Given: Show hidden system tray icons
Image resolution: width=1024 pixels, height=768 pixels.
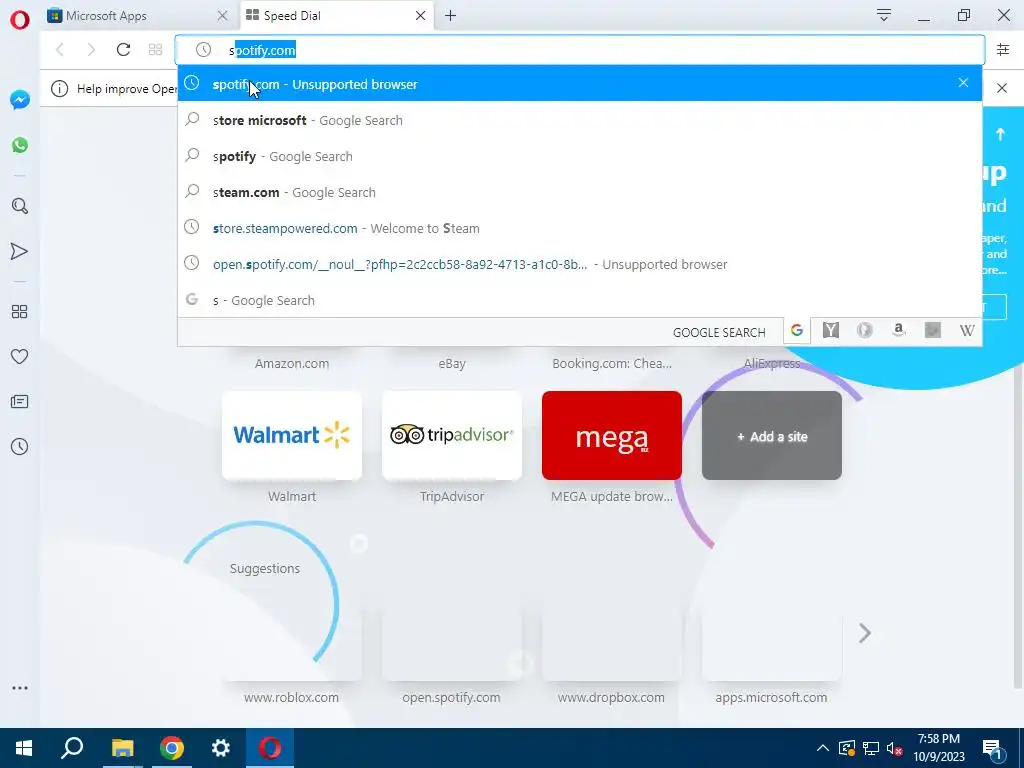Looking at the screenshot, I should click(823, 748).
